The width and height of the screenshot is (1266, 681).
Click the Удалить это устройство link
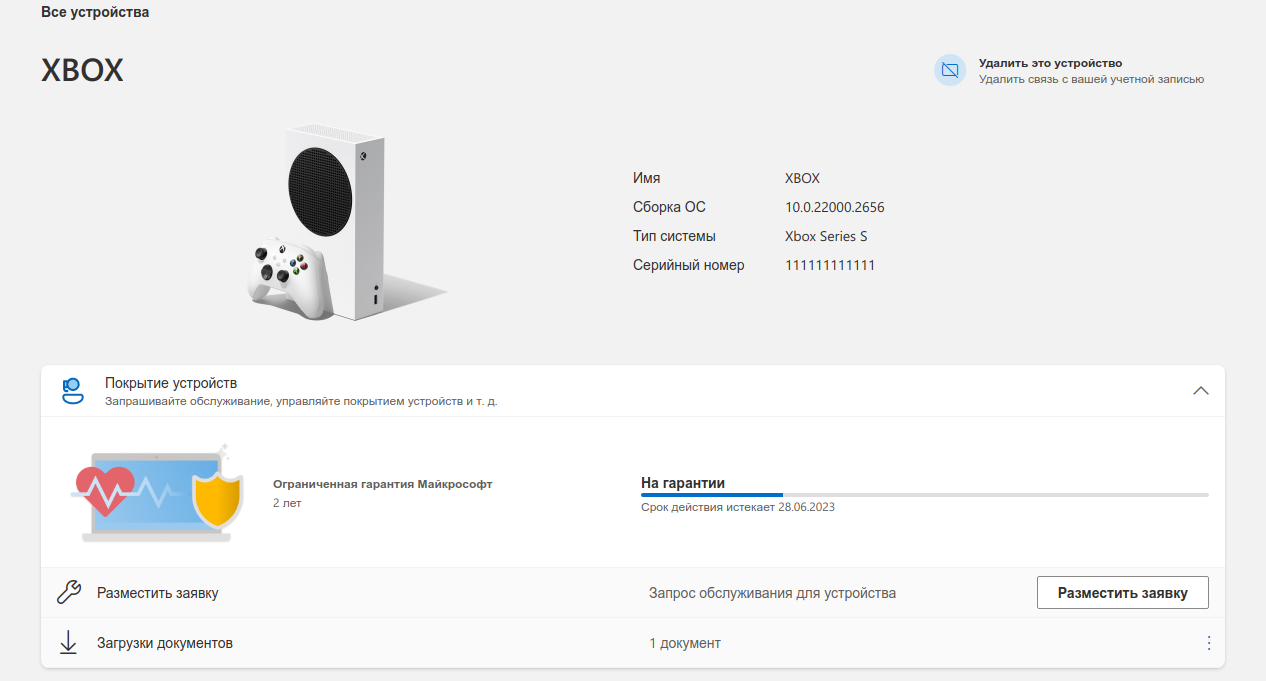click(x=1050, y=63)
